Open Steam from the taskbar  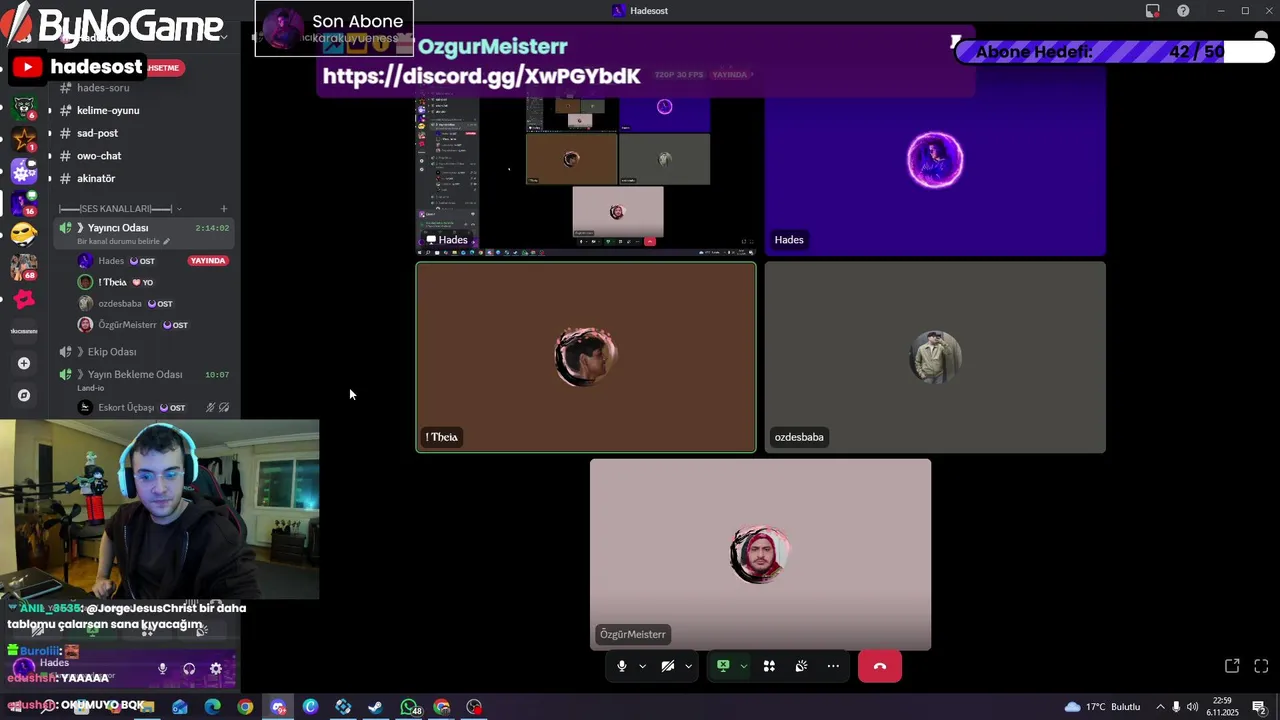click(375, 707)
